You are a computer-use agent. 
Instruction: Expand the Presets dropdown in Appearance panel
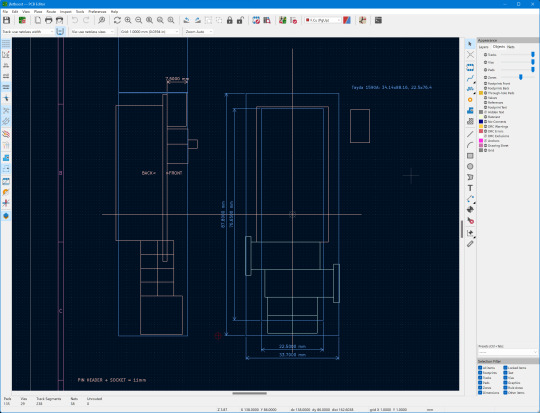tap(507, 352)
